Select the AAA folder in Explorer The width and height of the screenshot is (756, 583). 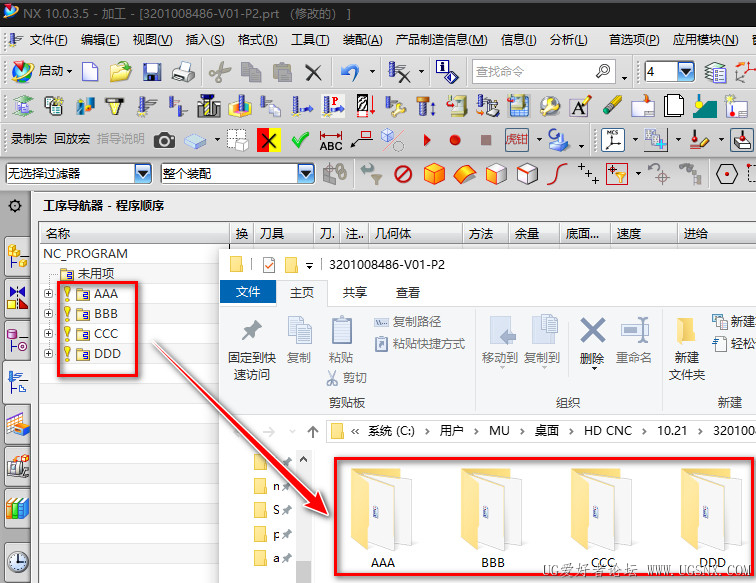coord(383,517)
